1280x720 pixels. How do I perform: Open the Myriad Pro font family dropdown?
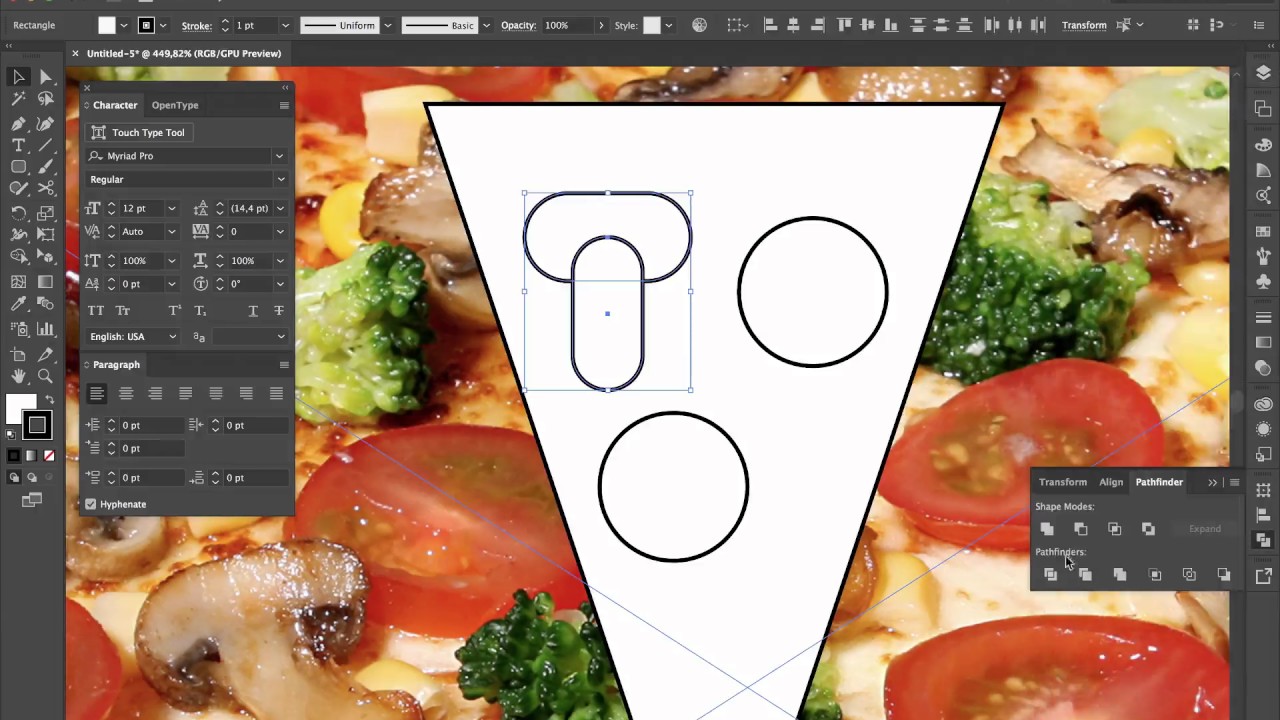[x=279, y=156]
